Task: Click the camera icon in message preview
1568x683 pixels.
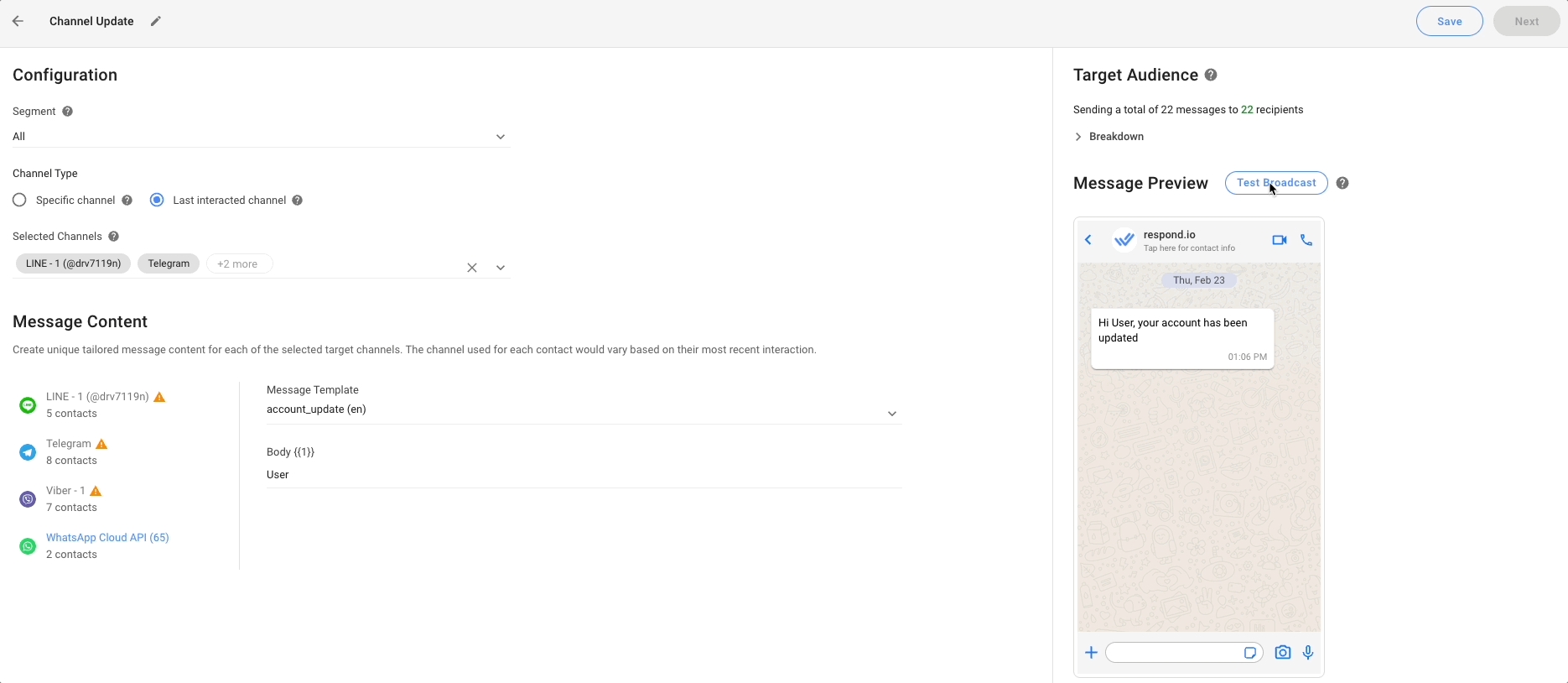Action: (1282, 653)
